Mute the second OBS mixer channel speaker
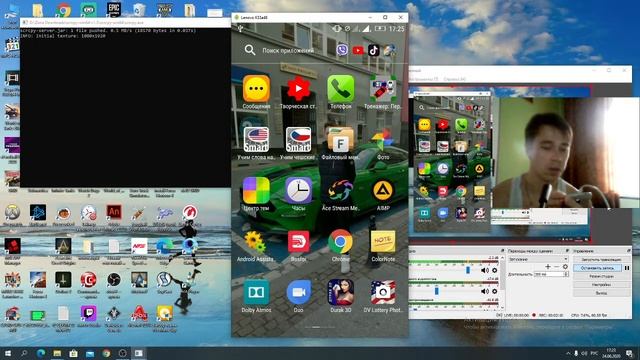The width and height of the screenshot is (640, 360). pos(484,291)
